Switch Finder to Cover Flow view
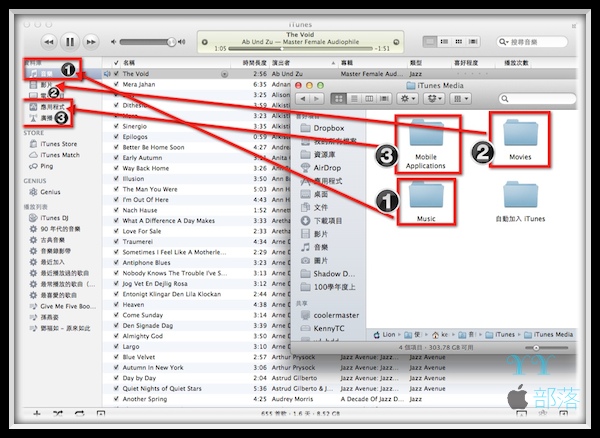 (384, 99)
